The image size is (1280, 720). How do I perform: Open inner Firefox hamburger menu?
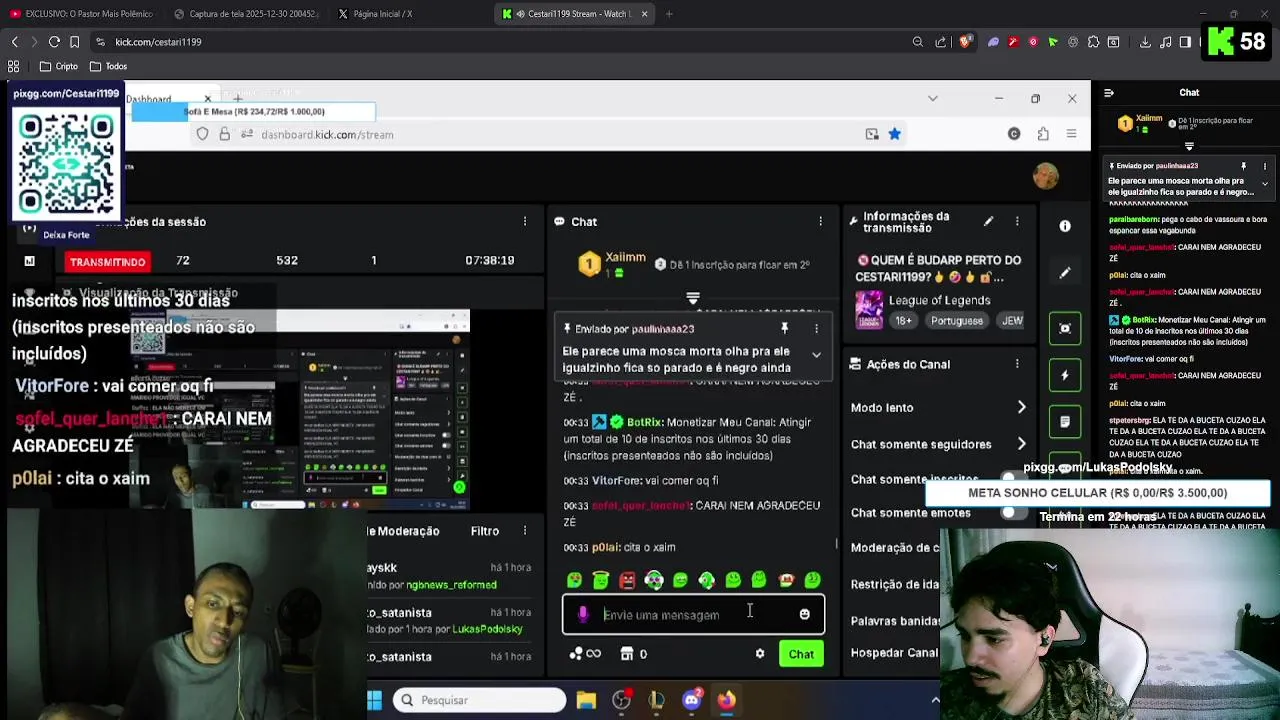coord(1071,134)
